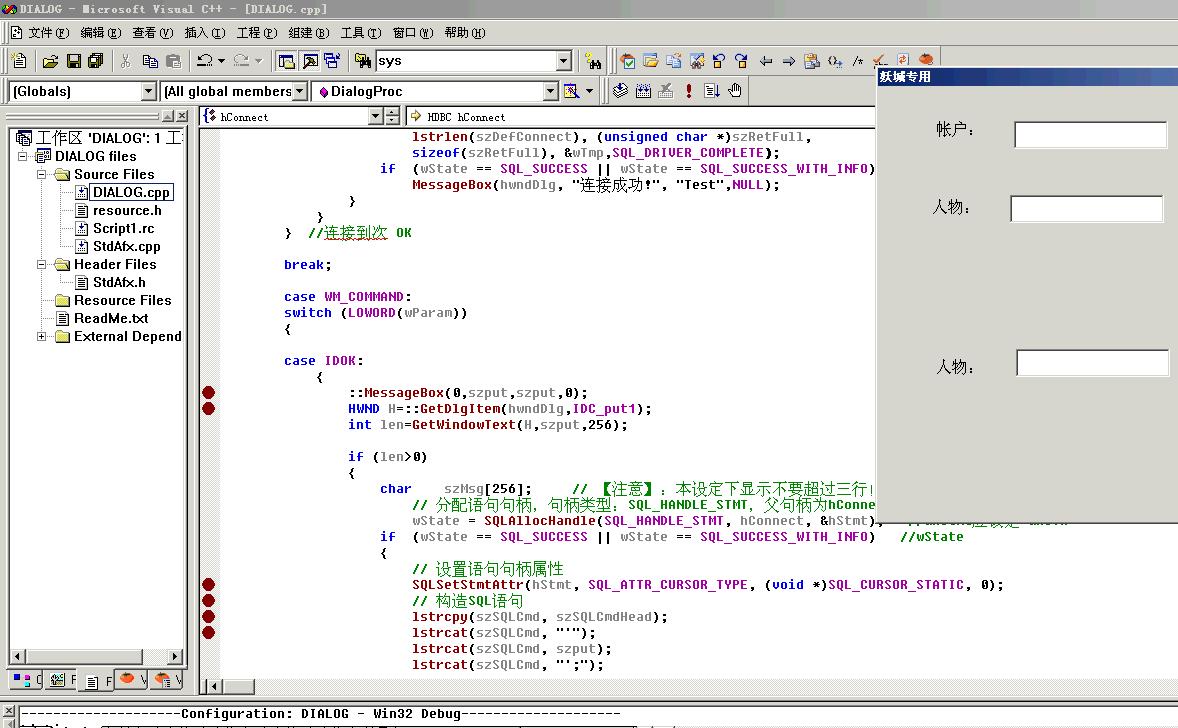Toggle breakpoint on the ::MessageBox line

tap(209, 393)
